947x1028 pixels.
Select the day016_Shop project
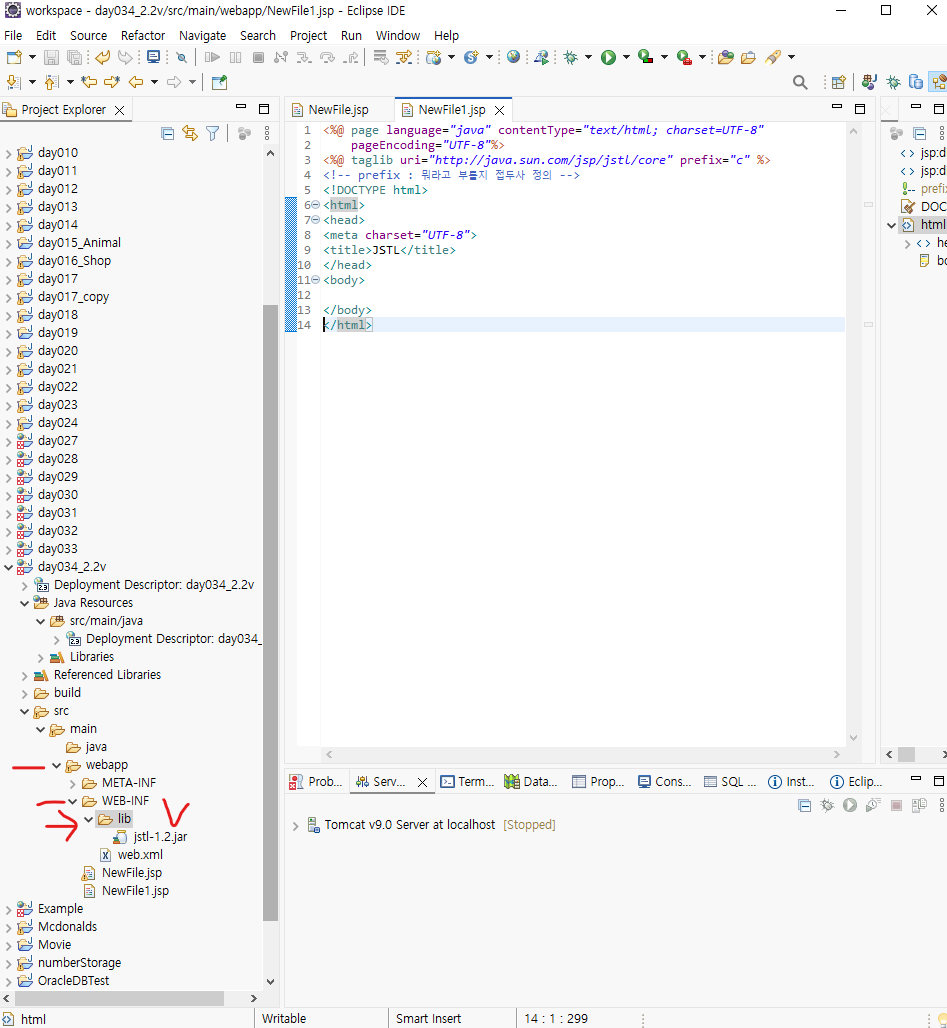74,261
